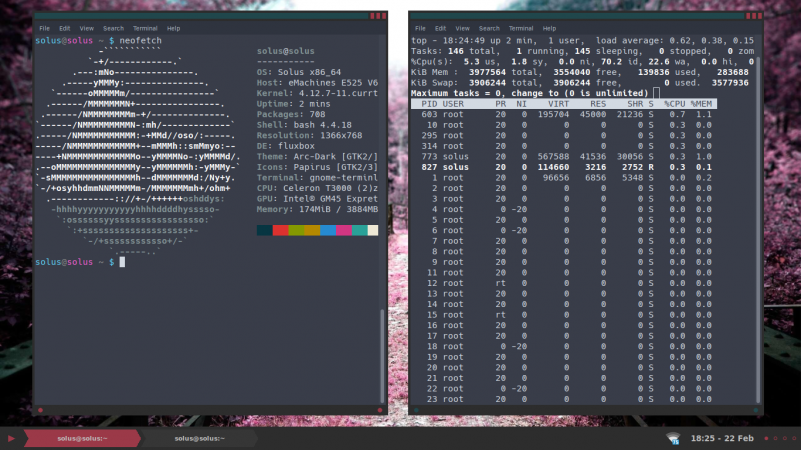Click the USER column header in top
Viewport: 801px width, 450px height.
(453, 104)
